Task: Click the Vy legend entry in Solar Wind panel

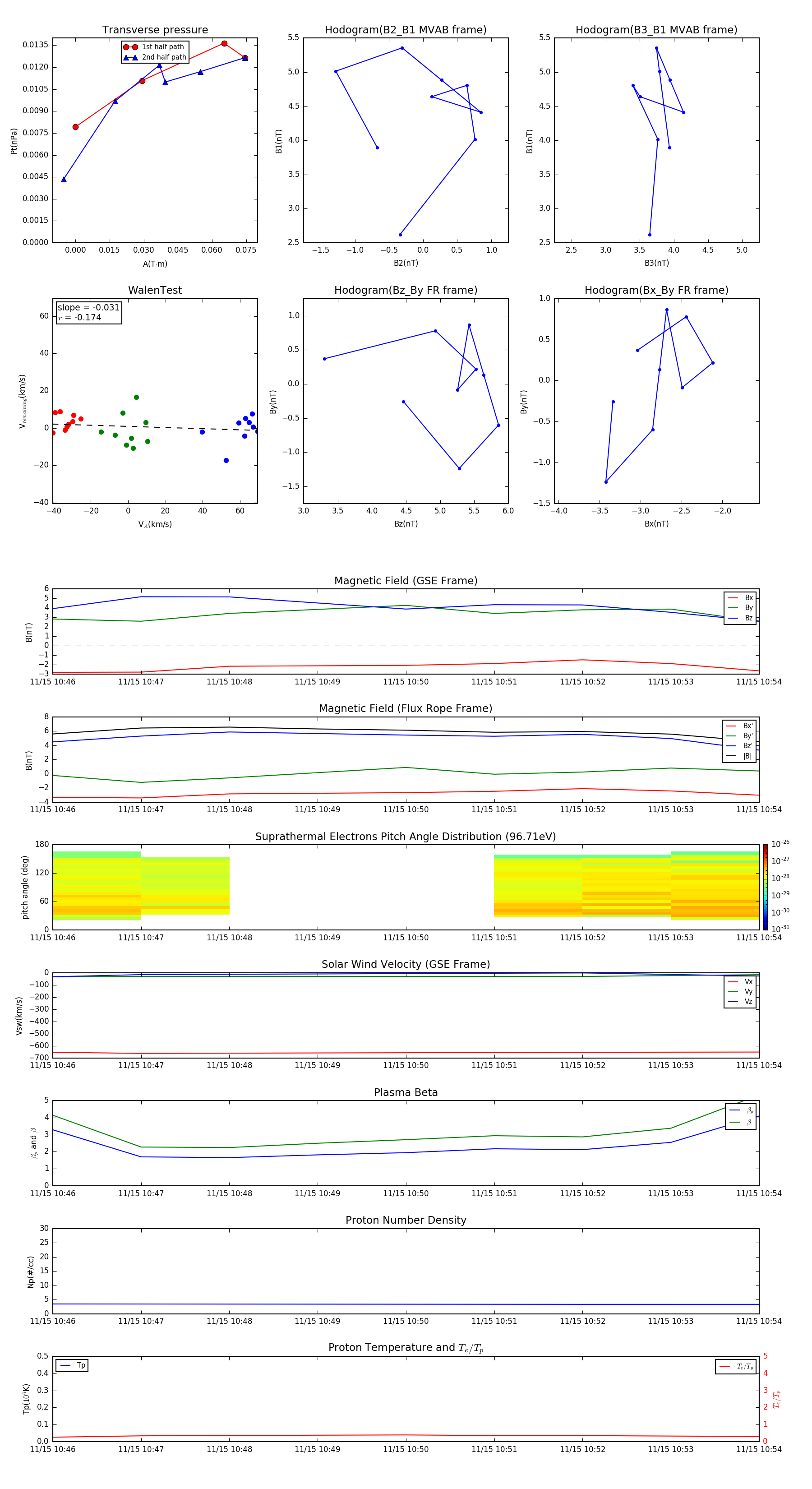Action: (740, 991)
